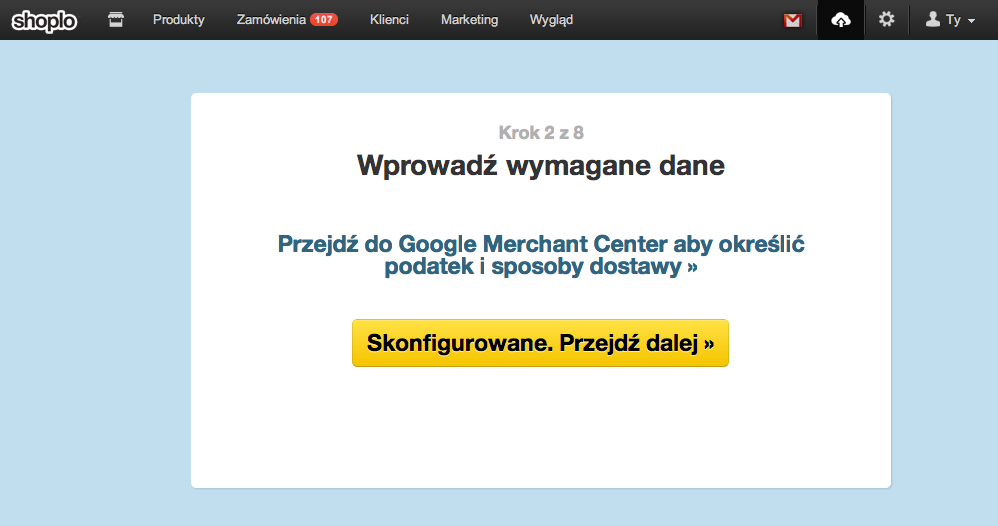Open the Wygląd menu
The width and height of the screenshot is (998, 526).
coord(551,20)
